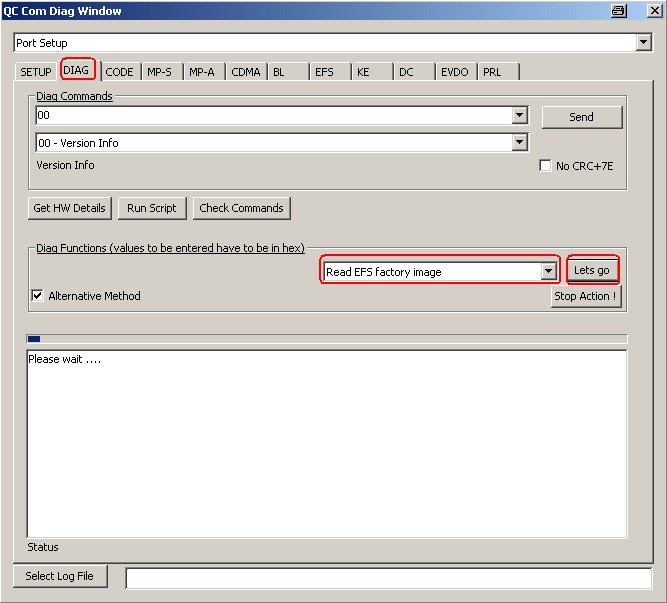Close the QC Com Diag Window
The width and height of the screenshot is (667, 603).
(x=649, y=11)
